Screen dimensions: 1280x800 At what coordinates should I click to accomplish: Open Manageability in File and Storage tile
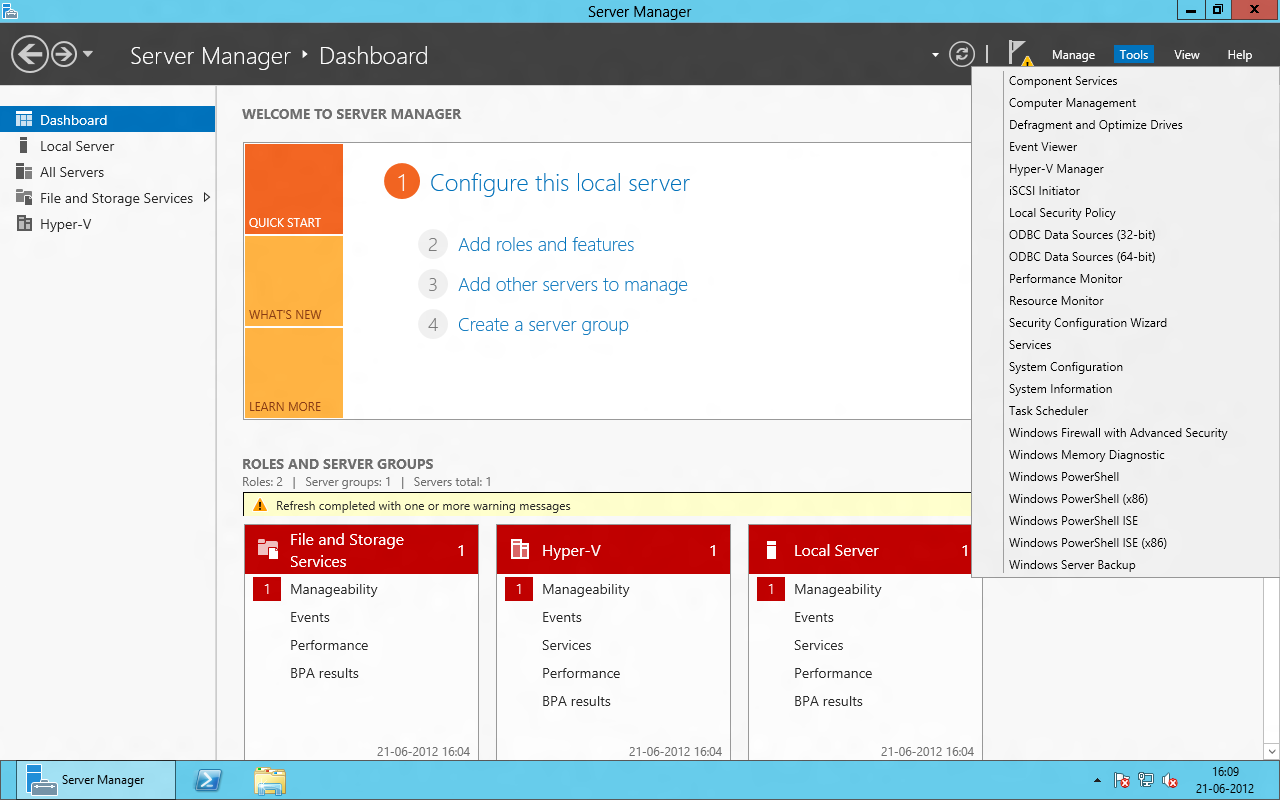(334, 589)
